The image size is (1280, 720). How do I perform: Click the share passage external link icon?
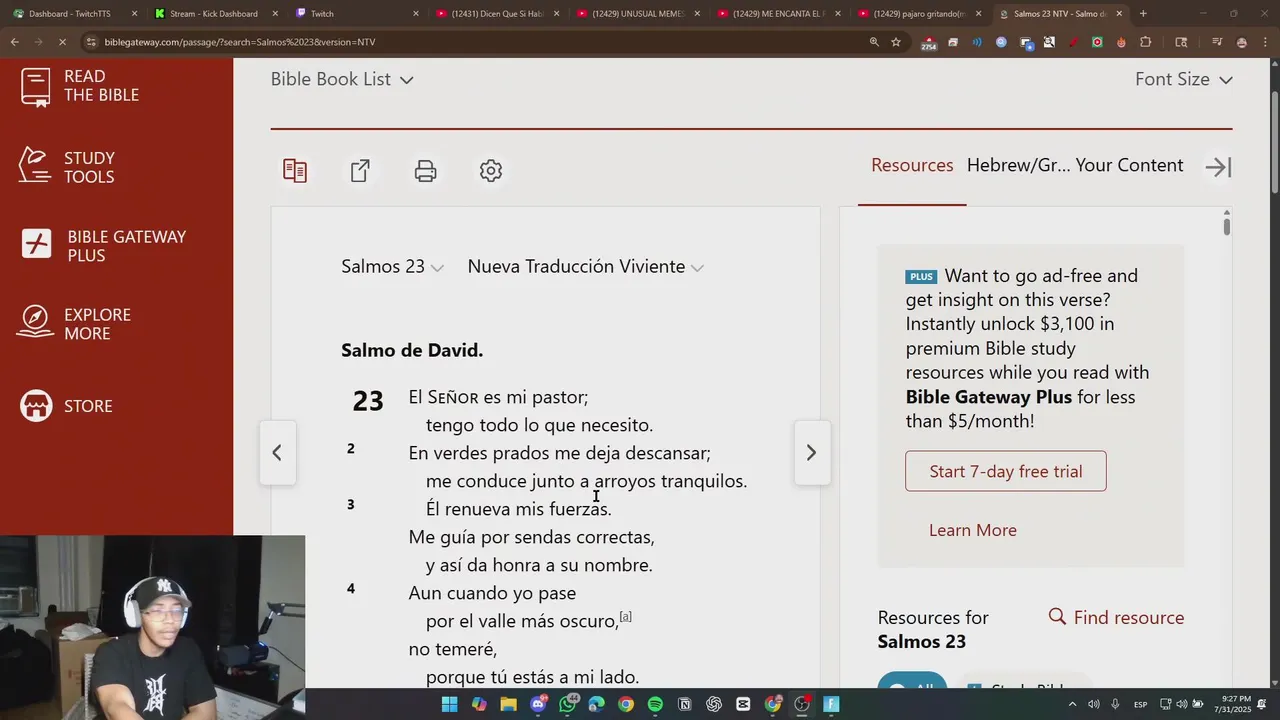(x=360, y=171)
